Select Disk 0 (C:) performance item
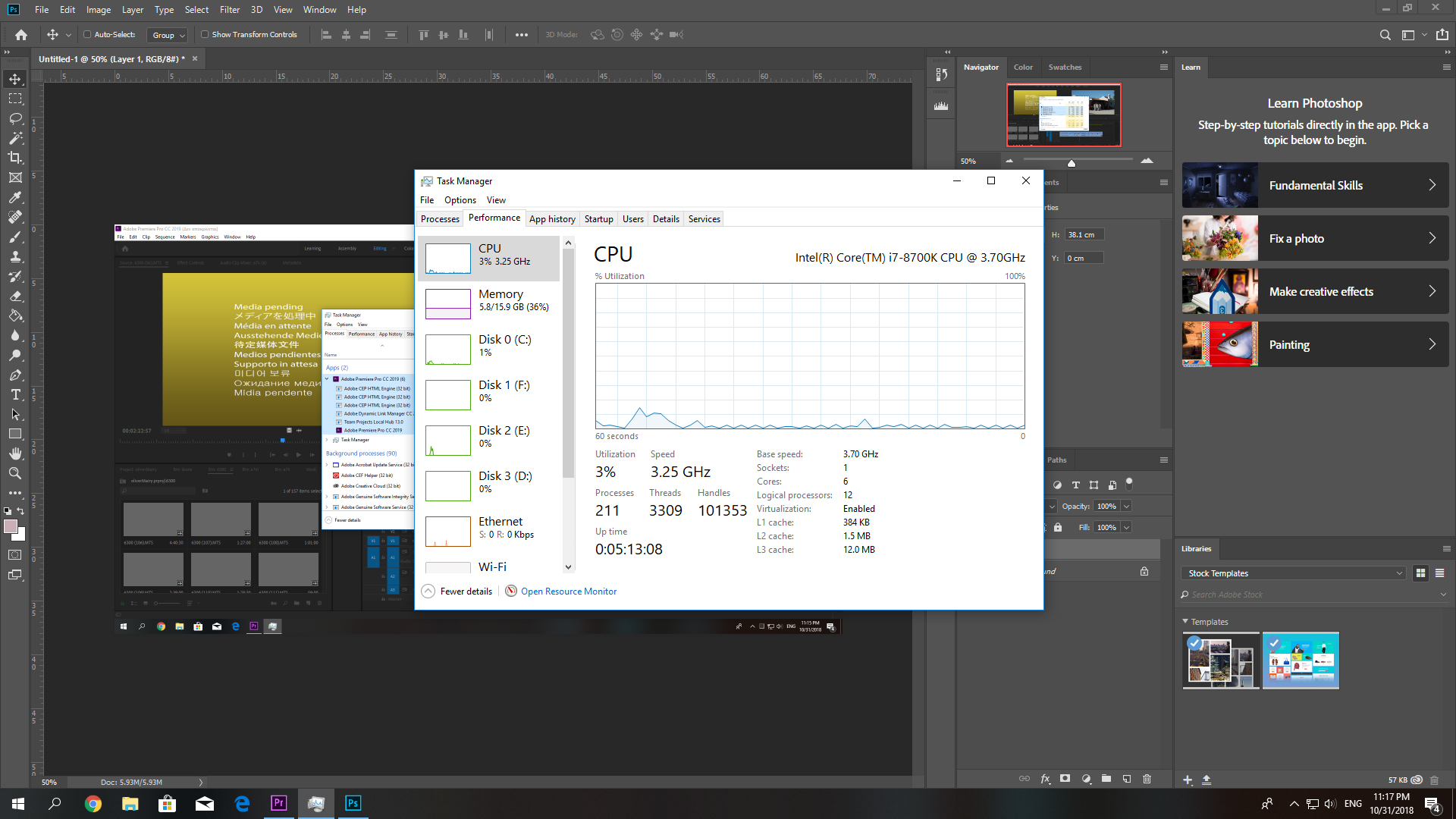 pyautogui.click(x=489, y=349)
